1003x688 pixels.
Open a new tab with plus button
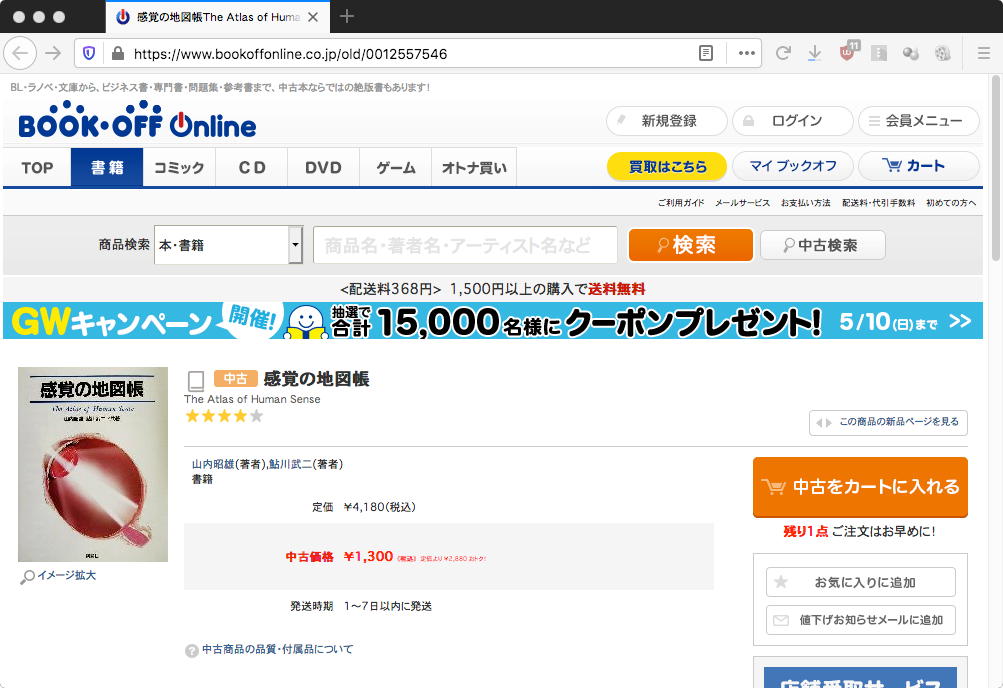tap(347, 16)
